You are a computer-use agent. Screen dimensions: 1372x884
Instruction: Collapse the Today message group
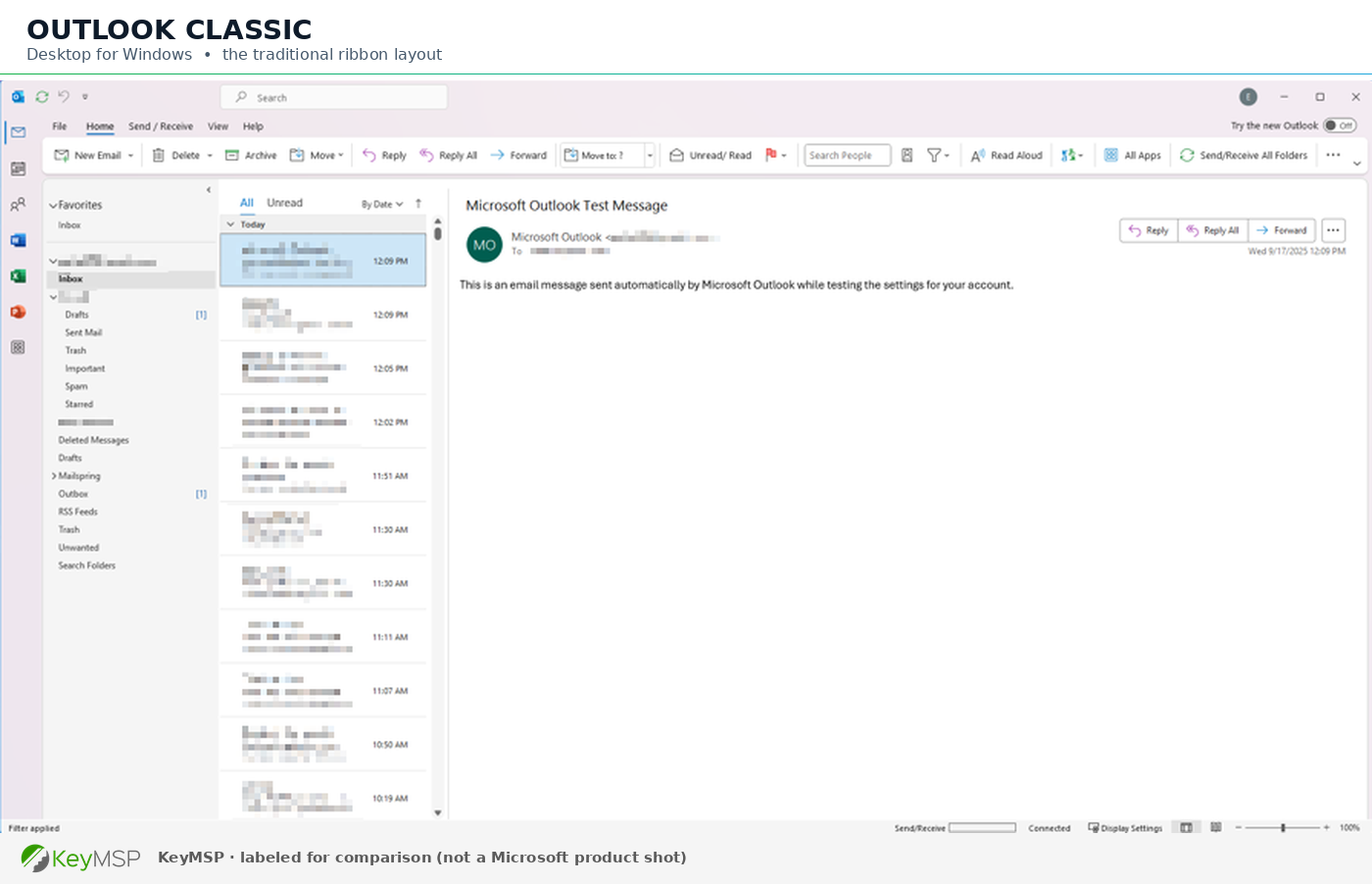point(231,224)
